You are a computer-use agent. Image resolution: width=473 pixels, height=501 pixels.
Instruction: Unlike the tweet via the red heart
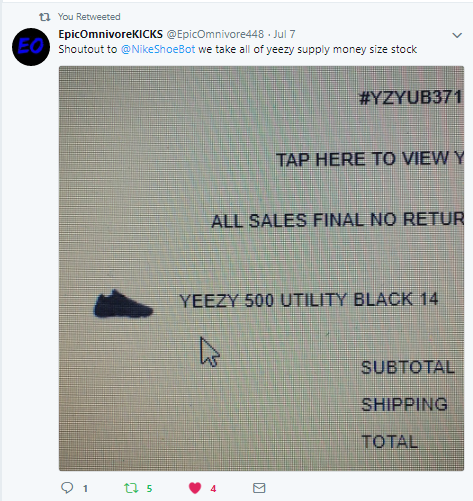tap(195, 488)
